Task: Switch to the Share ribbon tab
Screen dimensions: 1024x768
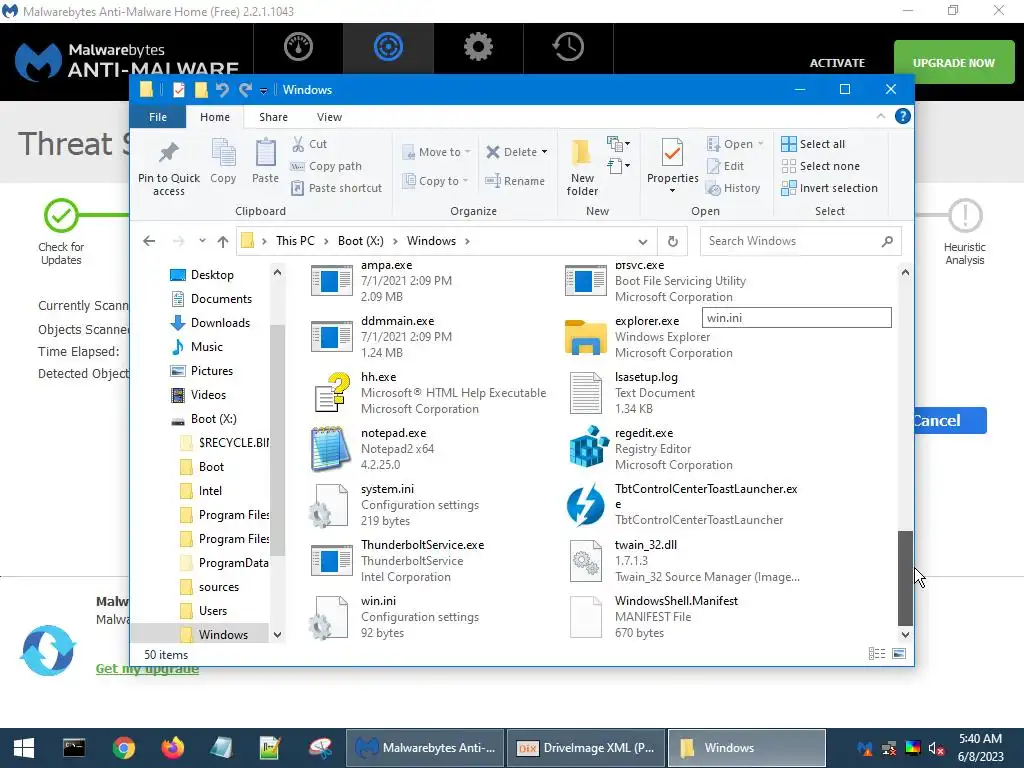Action: click(273, 117)
